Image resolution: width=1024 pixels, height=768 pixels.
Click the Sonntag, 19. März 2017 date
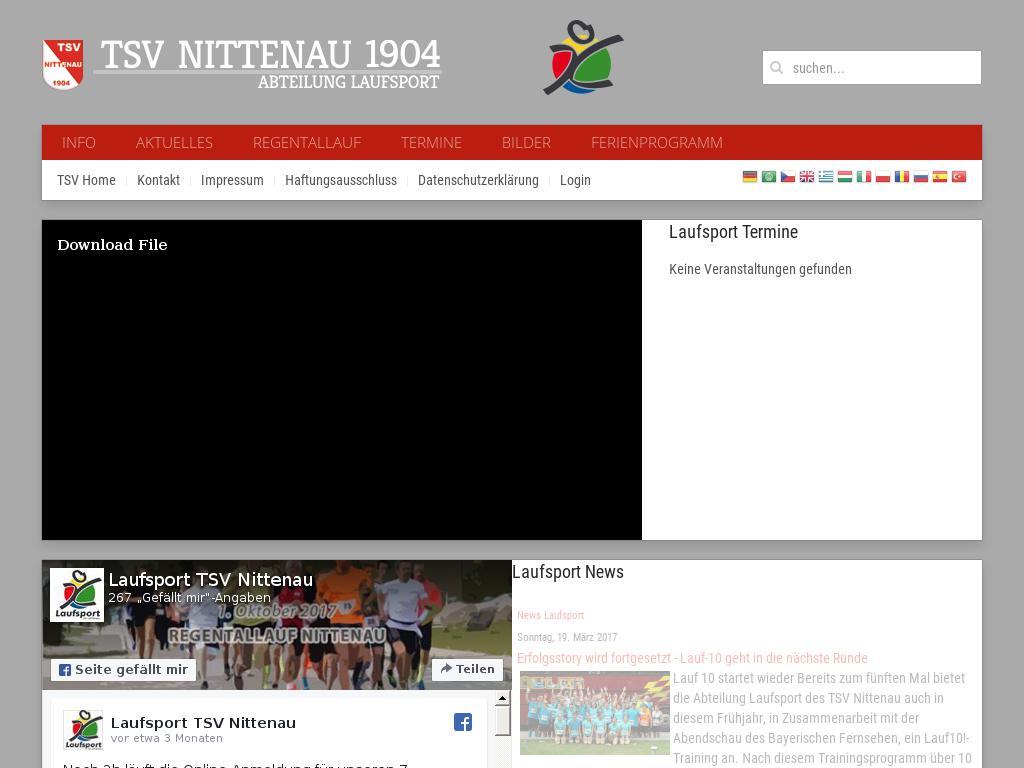tap(567, 637)
